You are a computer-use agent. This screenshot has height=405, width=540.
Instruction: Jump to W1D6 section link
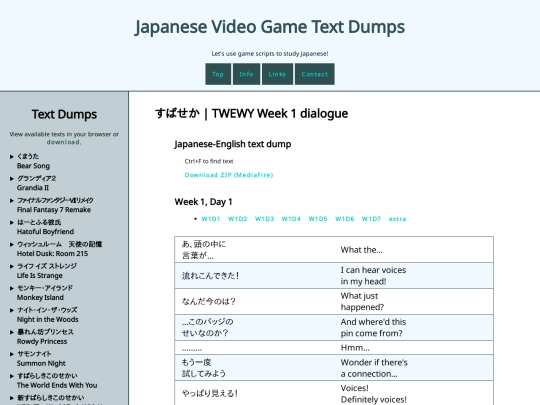click(345, 219)
